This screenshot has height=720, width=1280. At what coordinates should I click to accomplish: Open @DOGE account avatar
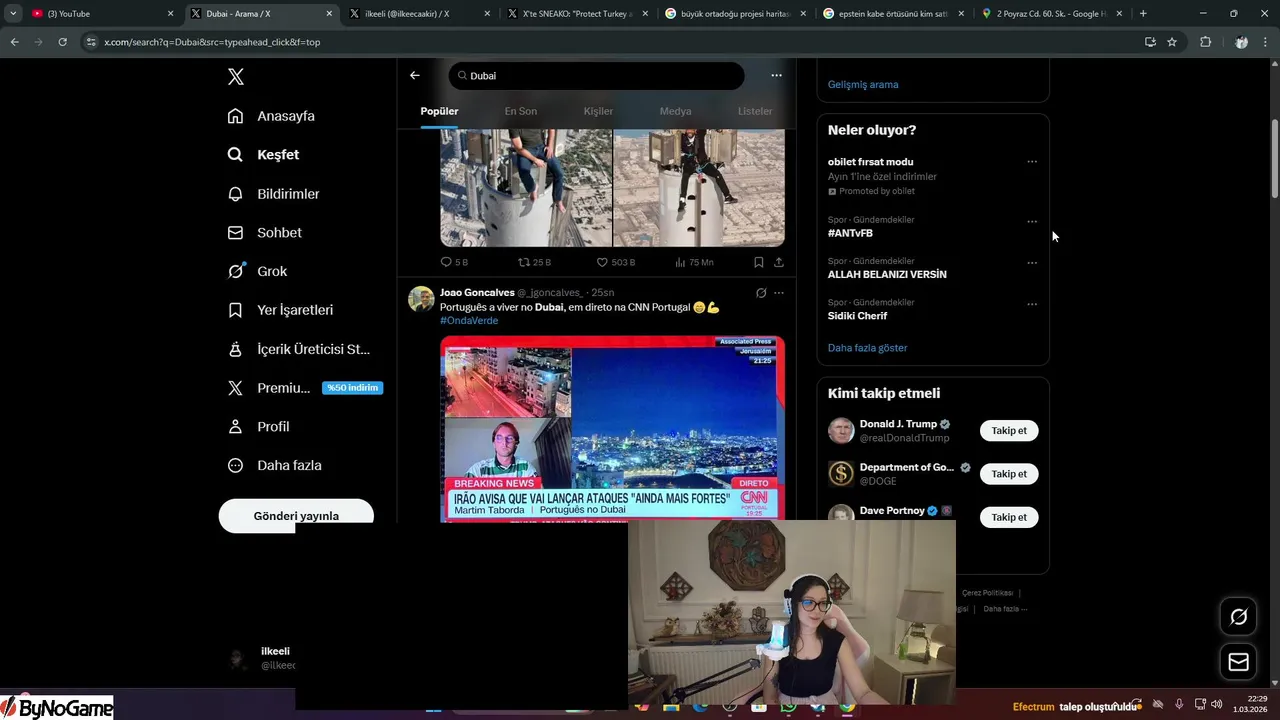coord(841,474)
